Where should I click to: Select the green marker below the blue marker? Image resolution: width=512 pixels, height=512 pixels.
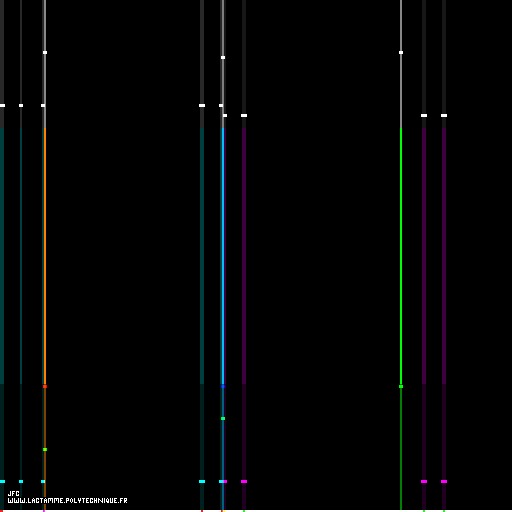tap(223, 419)
